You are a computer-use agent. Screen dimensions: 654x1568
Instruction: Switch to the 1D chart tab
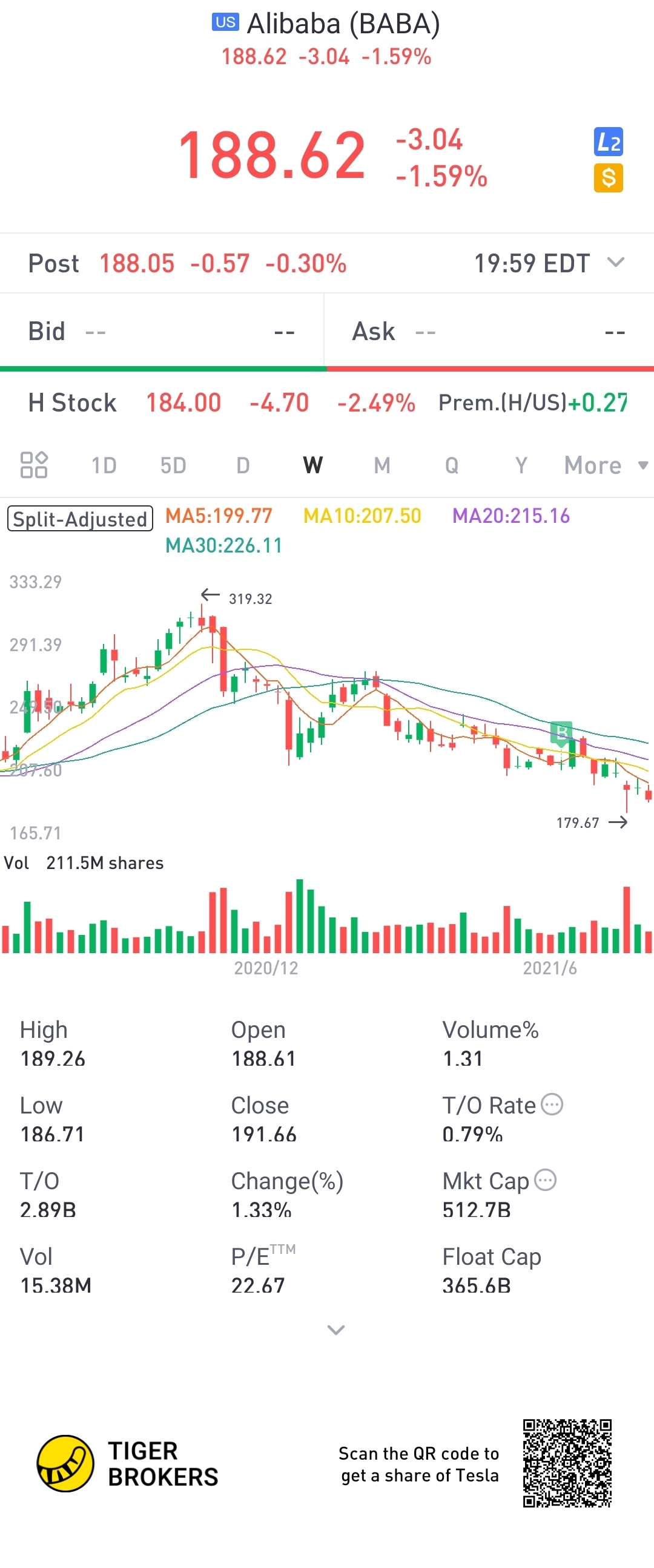[104, 465]
